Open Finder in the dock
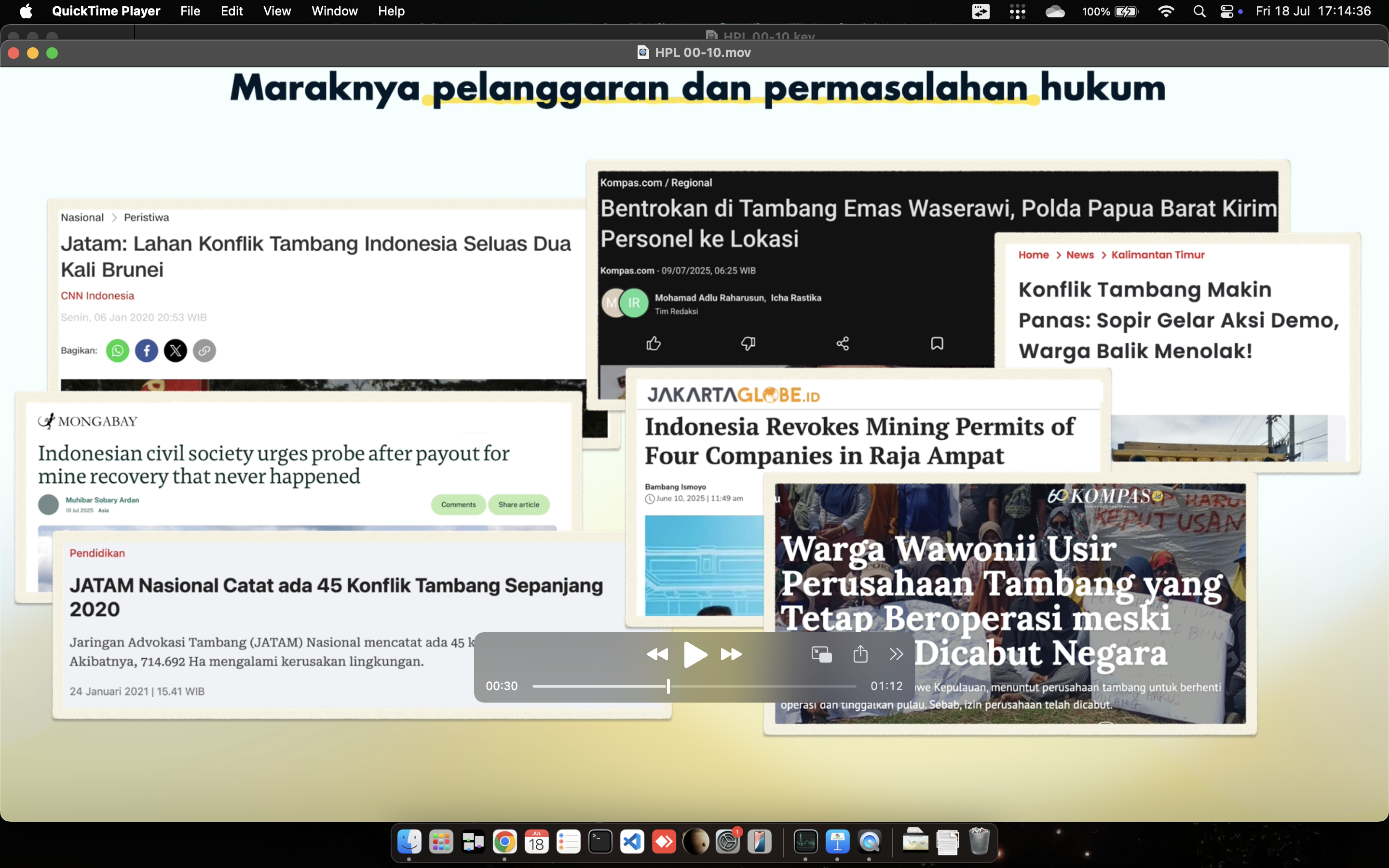Viewport: 1389px width, 868px height. (409, 842)
